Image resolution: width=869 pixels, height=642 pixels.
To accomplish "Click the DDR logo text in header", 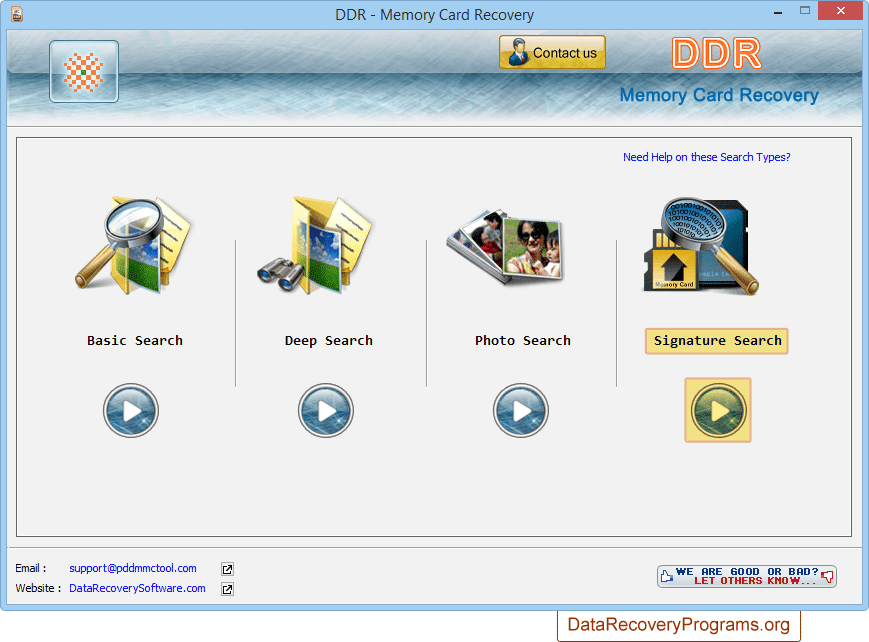I will [x=717, y=53].
